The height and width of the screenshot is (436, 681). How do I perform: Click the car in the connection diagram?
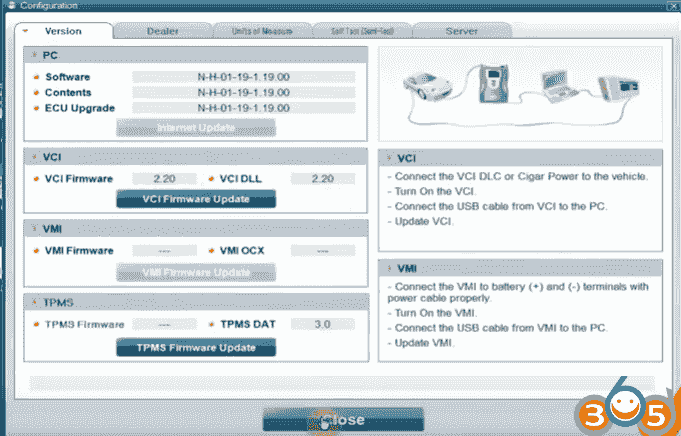[x=429, y=87]
